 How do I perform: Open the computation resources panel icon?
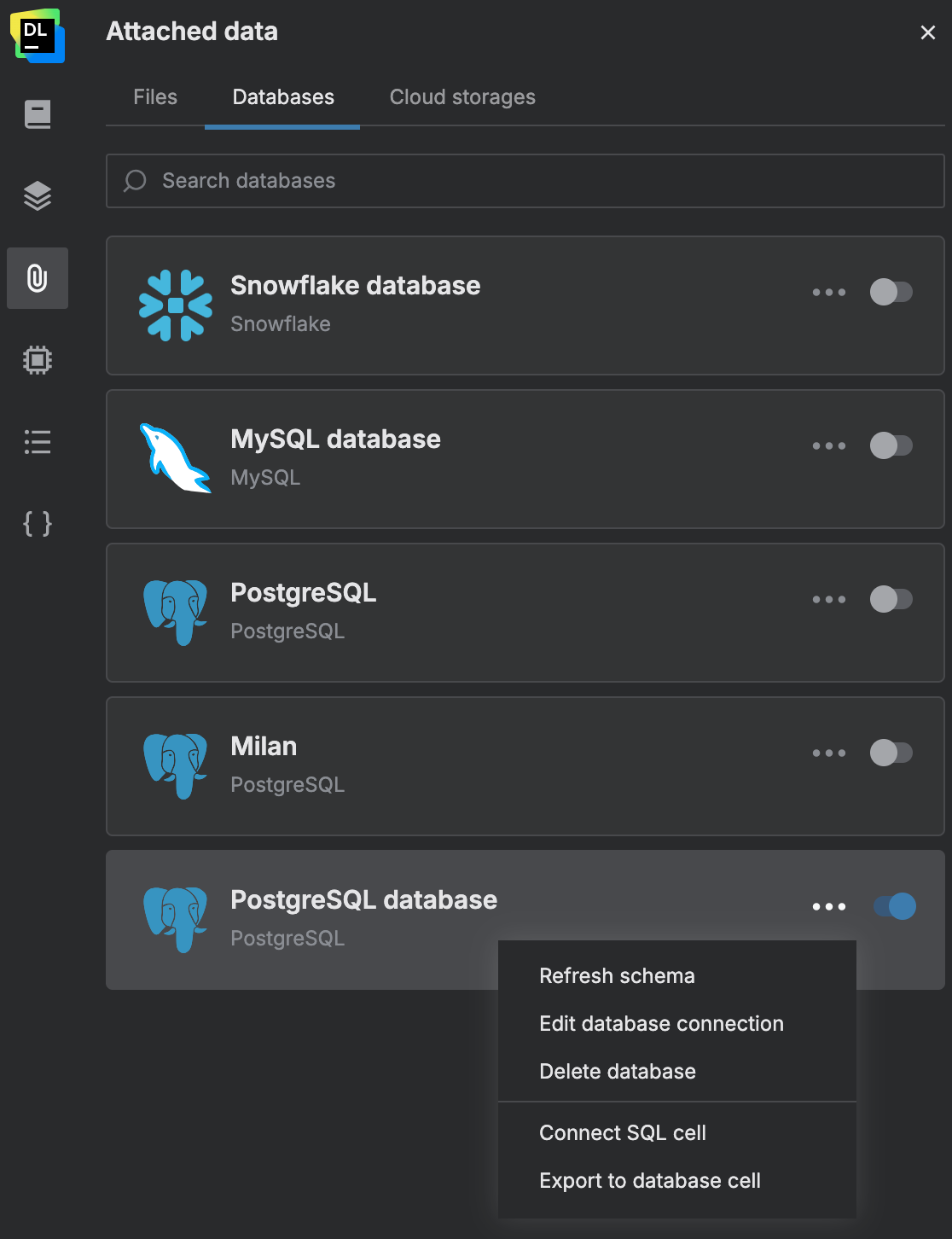click(38, 359)
